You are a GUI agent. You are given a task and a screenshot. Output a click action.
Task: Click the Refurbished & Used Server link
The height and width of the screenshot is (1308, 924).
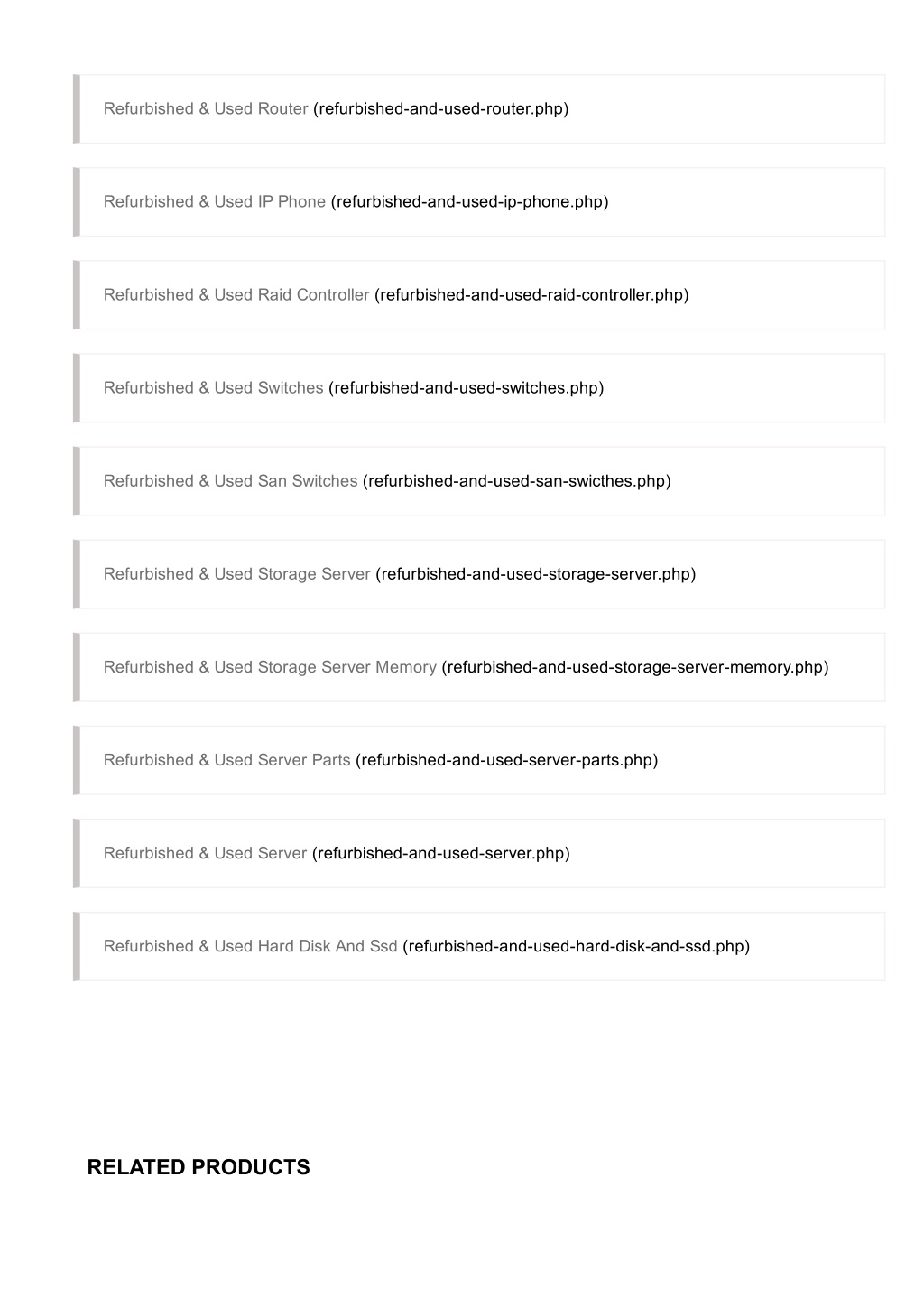click(x=206, y=853)
